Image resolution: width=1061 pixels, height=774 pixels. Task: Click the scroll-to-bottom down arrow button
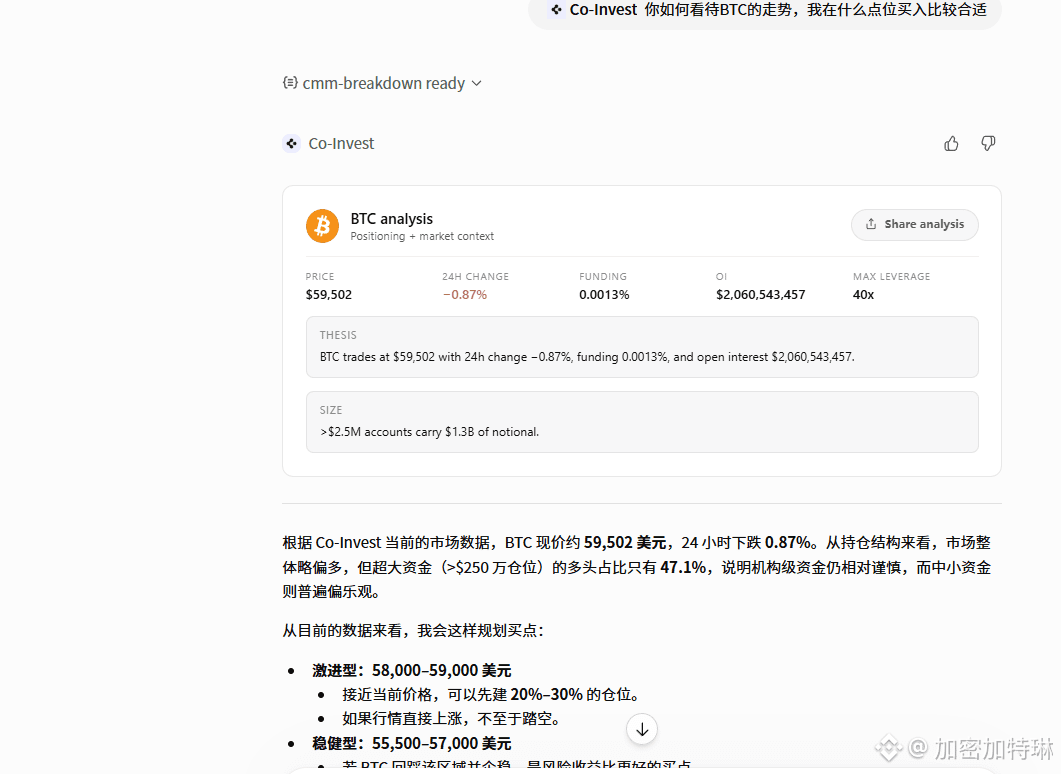[x=642, y=729]
